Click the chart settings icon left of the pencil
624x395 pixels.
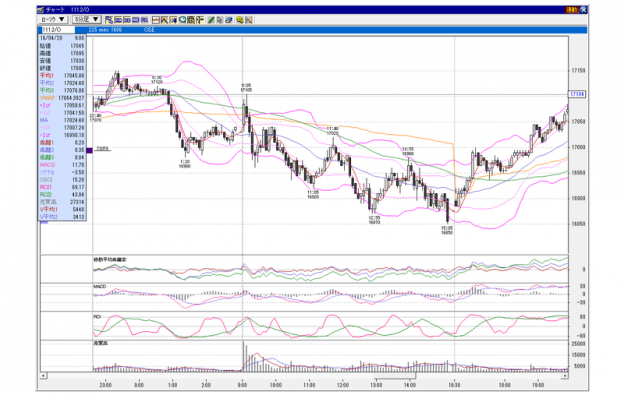200,20
